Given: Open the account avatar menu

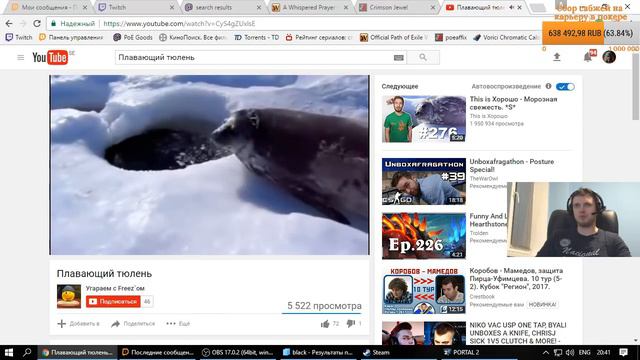Looking at the screenshot, I should [609, 57].
